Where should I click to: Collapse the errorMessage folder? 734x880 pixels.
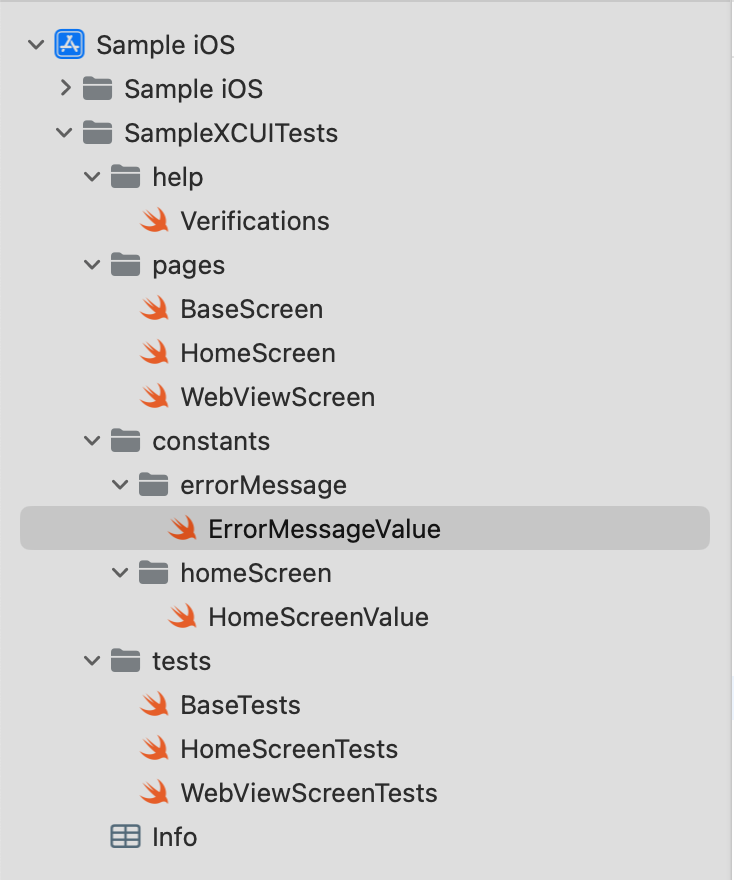coord(121,485)
